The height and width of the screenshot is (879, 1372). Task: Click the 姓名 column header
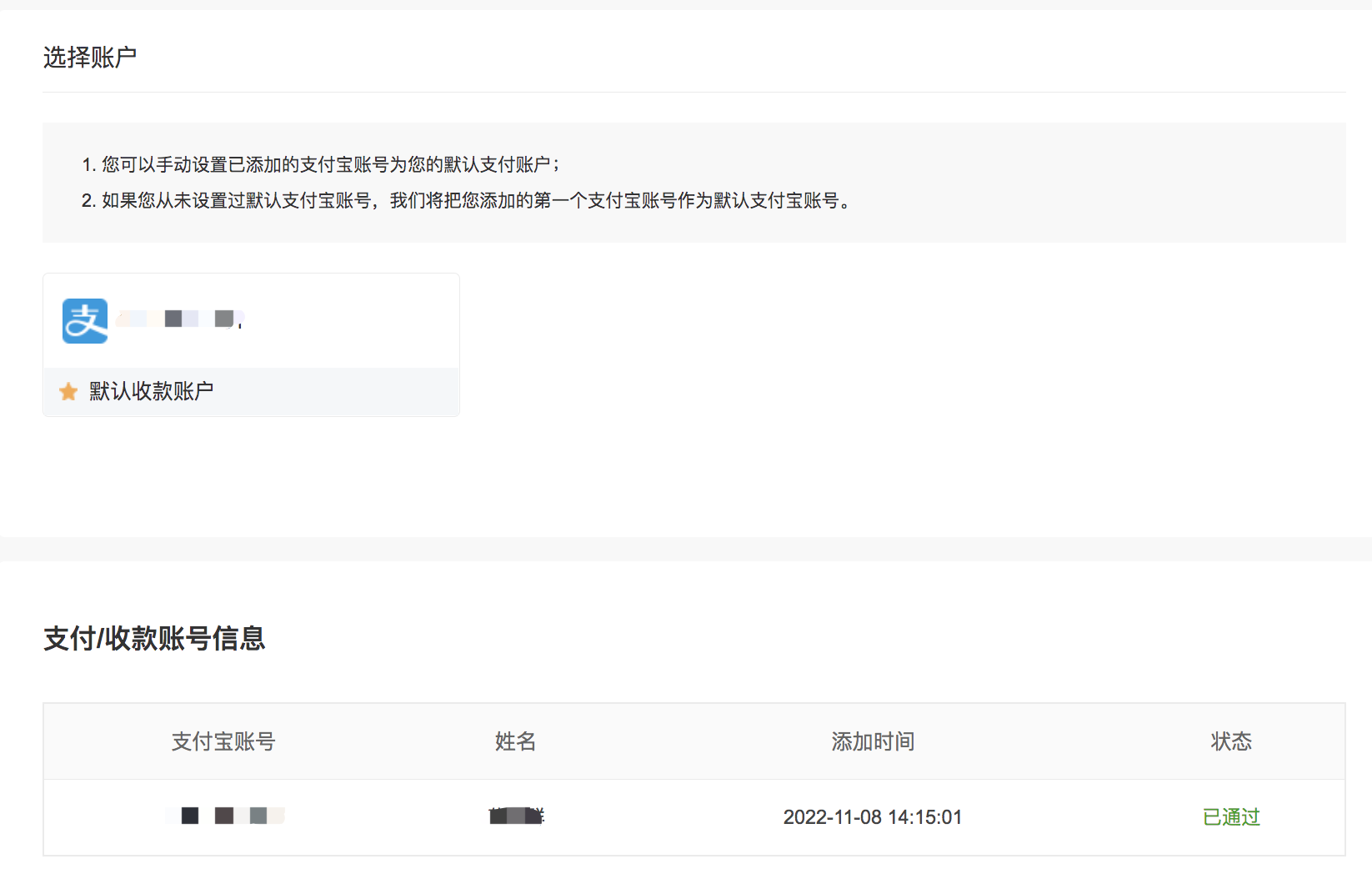pos(515,741)
